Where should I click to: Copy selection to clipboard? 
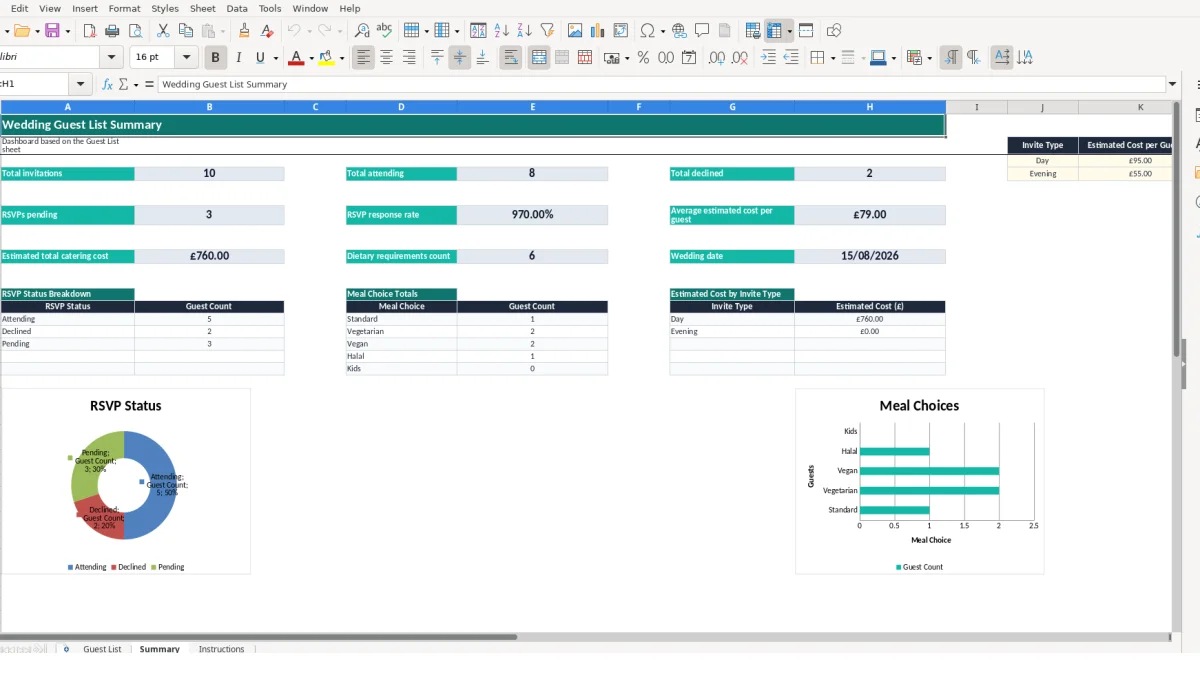click(x=185, y=31)
